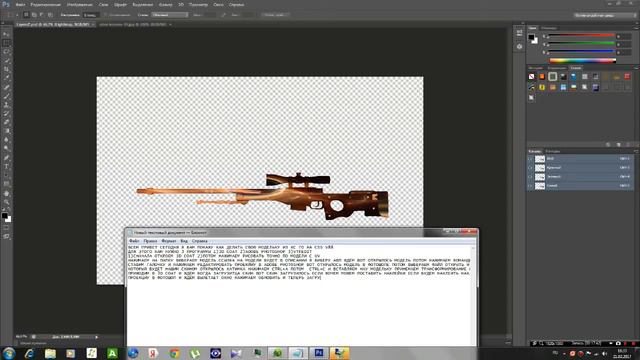Click the create new style icon
640x360 pixels.
(618, 144)
